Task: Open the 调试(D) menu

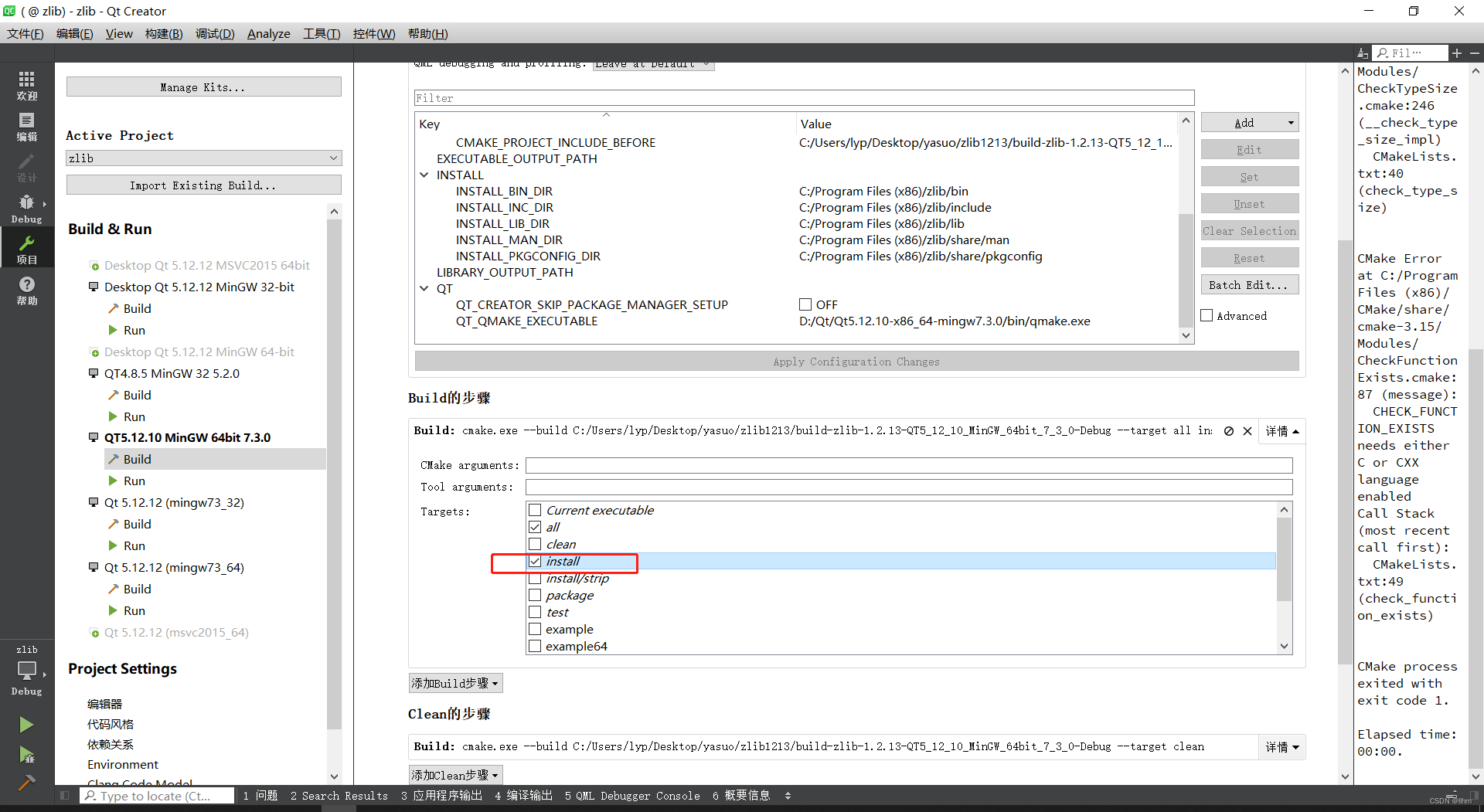Action: (215, 33)
